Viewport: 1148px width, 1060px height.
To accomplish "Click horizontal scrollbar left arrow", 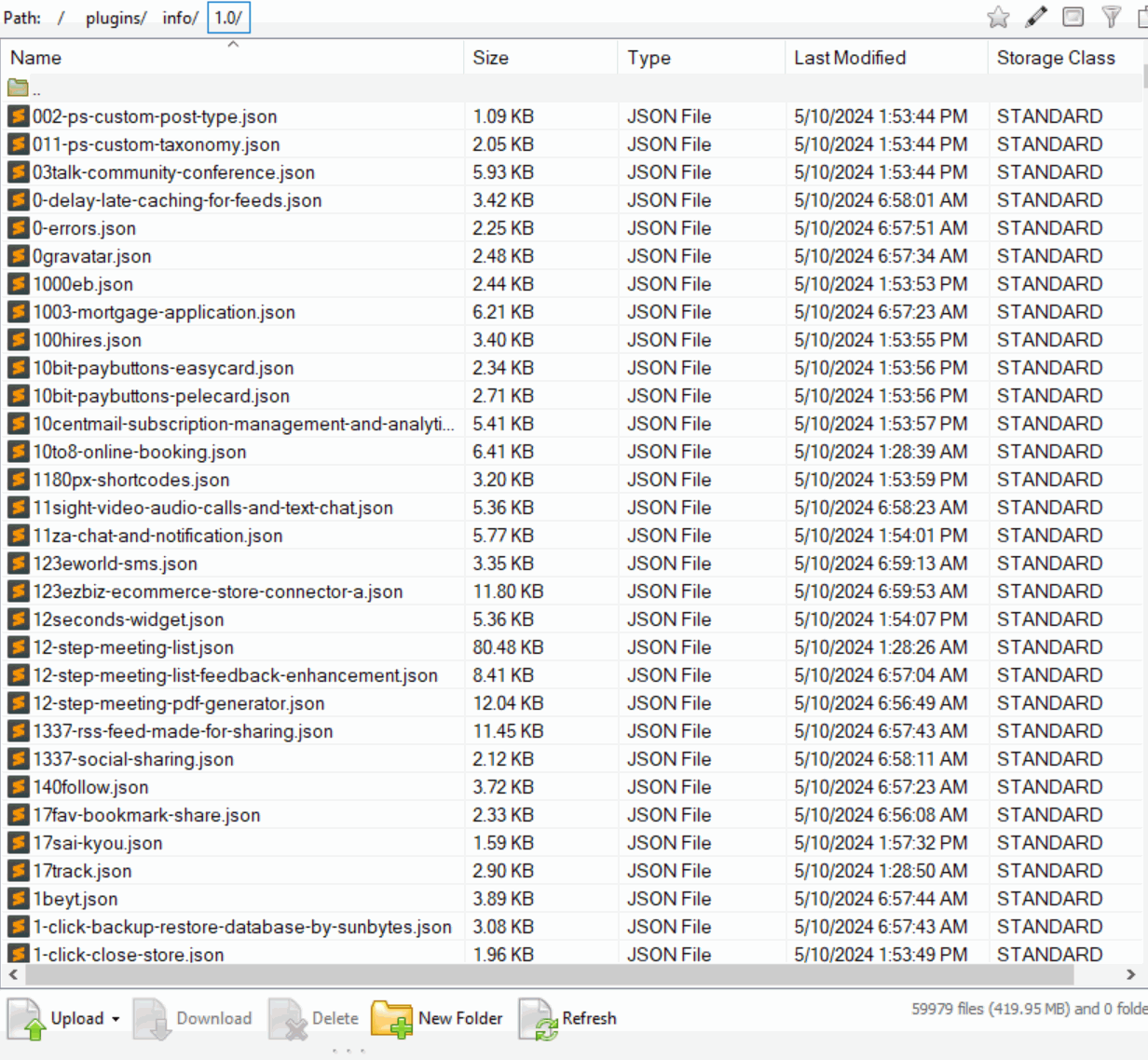I will pos(13,974).
